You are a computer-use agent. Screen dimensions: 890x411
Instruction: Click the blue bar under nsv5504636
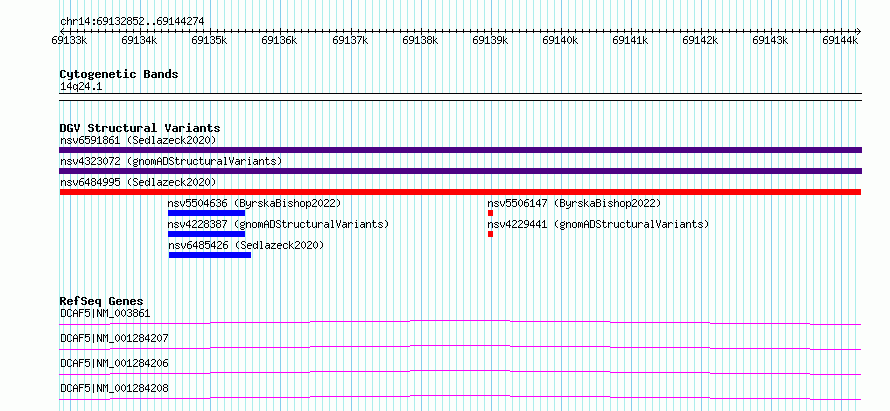coord(207,213)
